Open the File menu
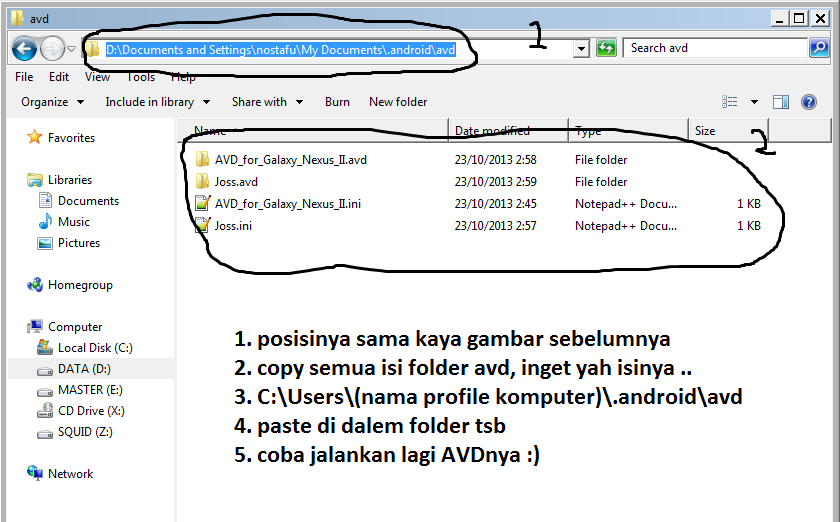 tap(24, 77)
